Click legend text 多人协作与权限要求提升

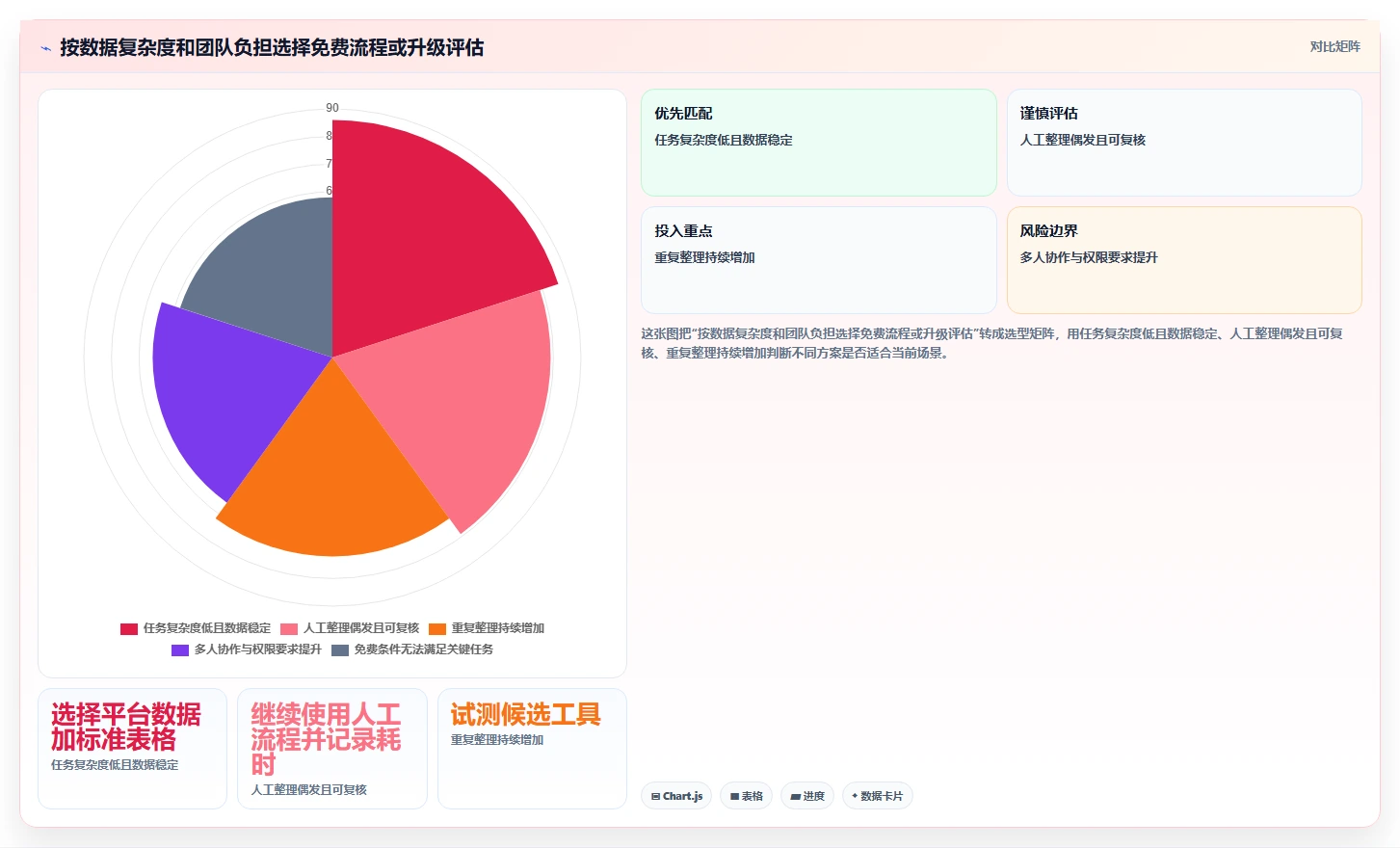coord(258,649)
